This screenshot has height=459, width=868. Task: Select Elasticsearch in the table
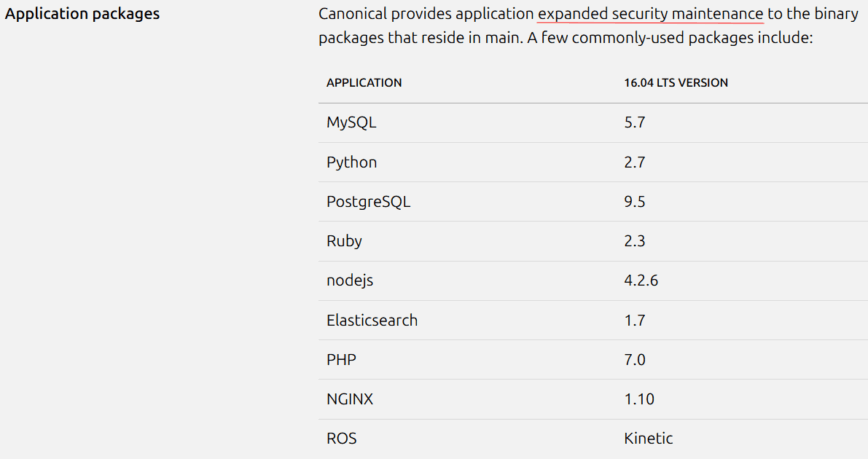372,320
